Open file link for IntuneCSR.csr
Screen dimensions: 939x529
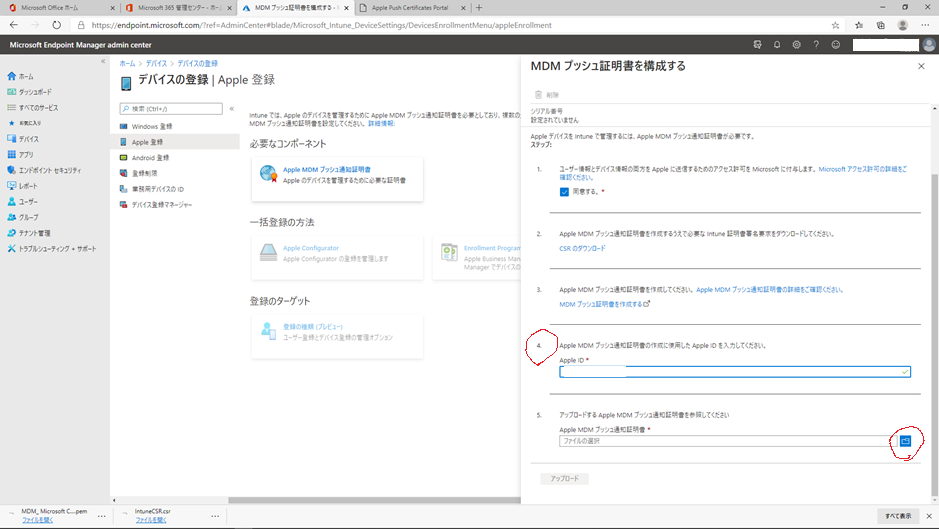(151, 520)
